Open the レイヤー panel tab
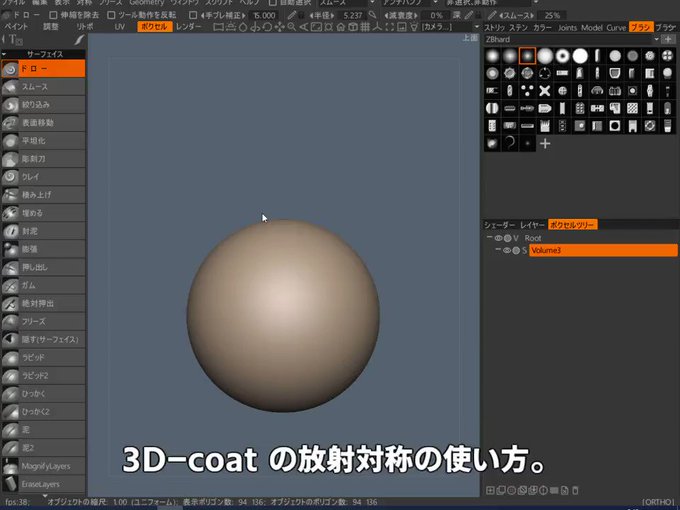Viewport: 680px width, 510px height. click(532, 225)
